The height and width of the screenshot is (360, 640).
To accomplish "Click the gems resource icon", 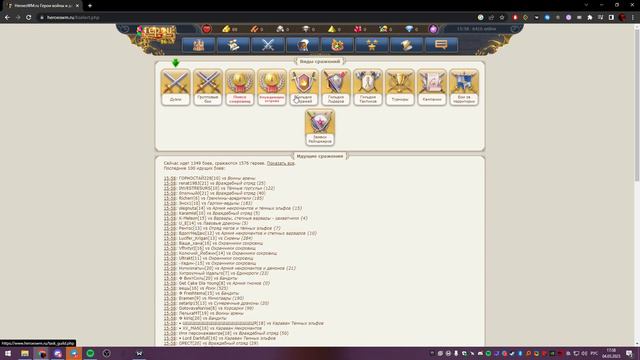I will click(383, 29).
